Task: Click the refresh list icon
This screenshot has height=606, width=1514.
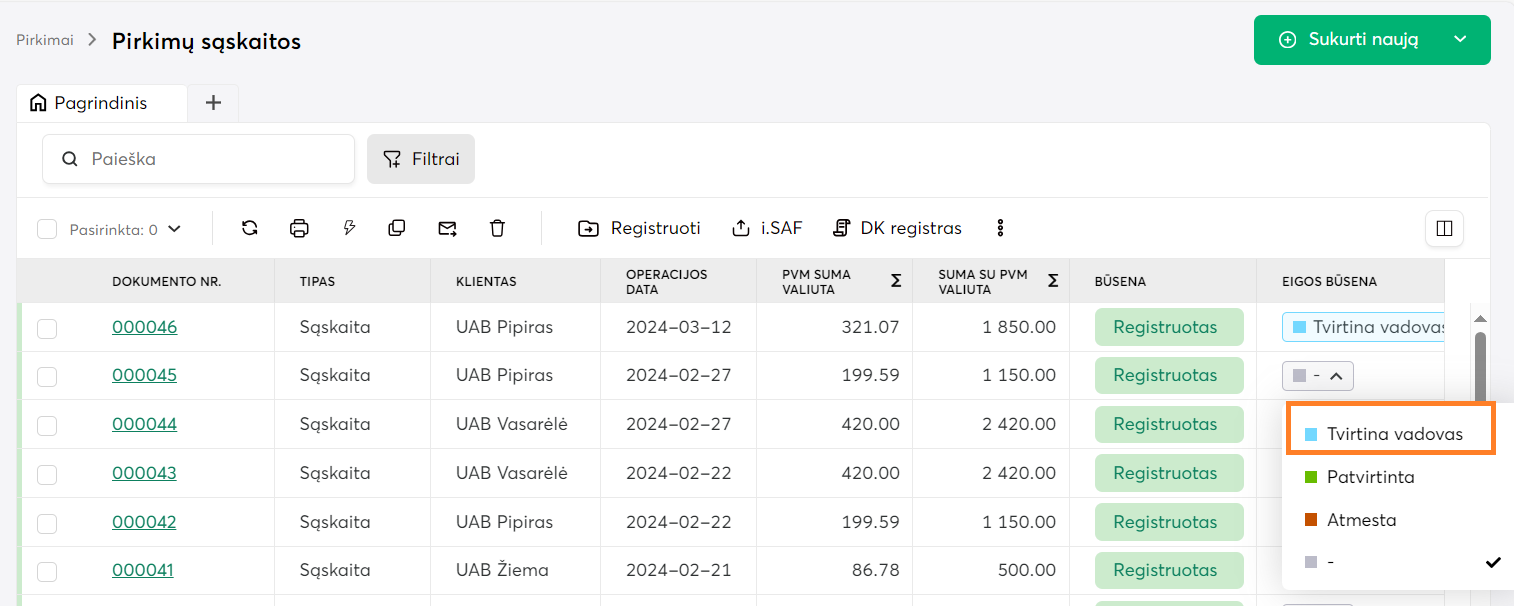Action: 250,228
